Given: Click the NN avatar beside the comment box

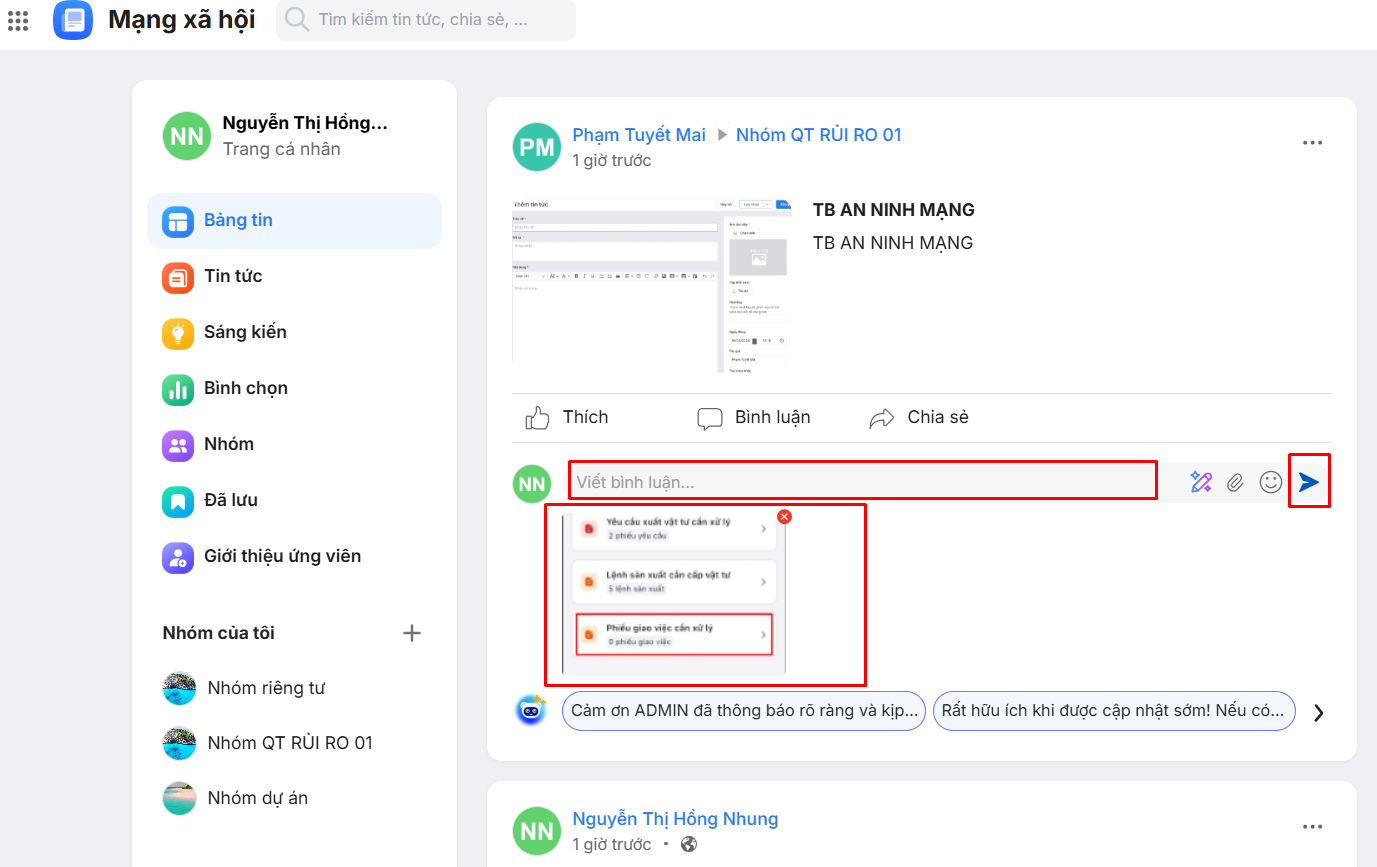Looking at the screenshot, I should tap(532, 484).
